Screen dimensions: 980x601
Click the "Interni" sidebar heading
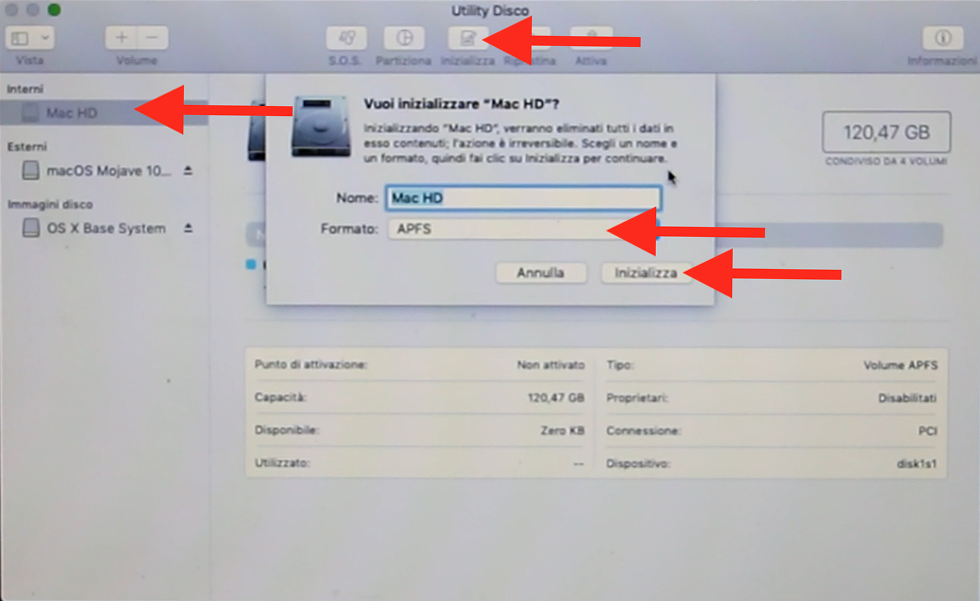pyautogui.click(x=25, y=89)
